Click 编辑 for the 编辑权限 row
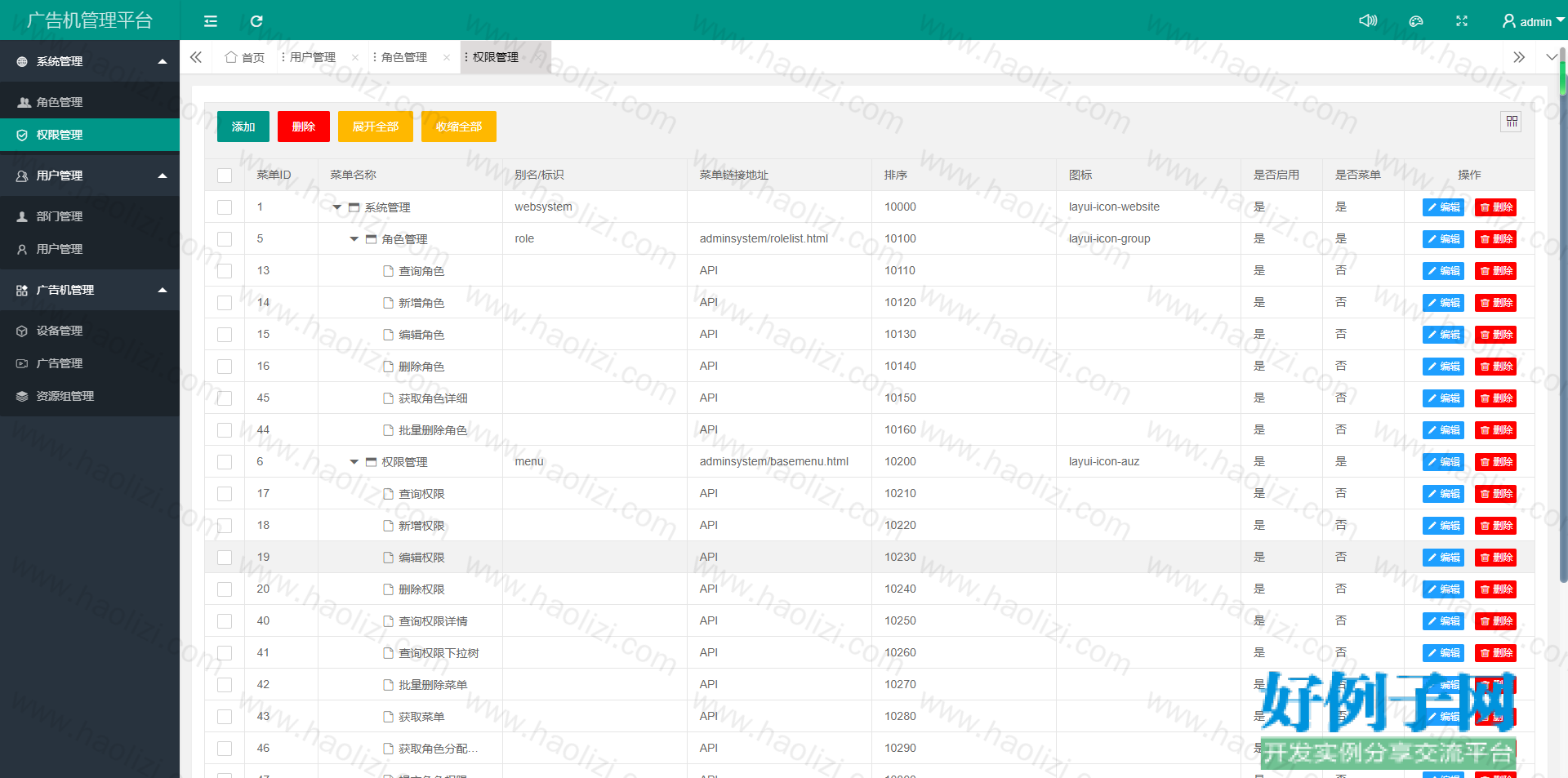Image resolution: width=1568 pixels, height=778 pixels. click(x=1444, y=558)
